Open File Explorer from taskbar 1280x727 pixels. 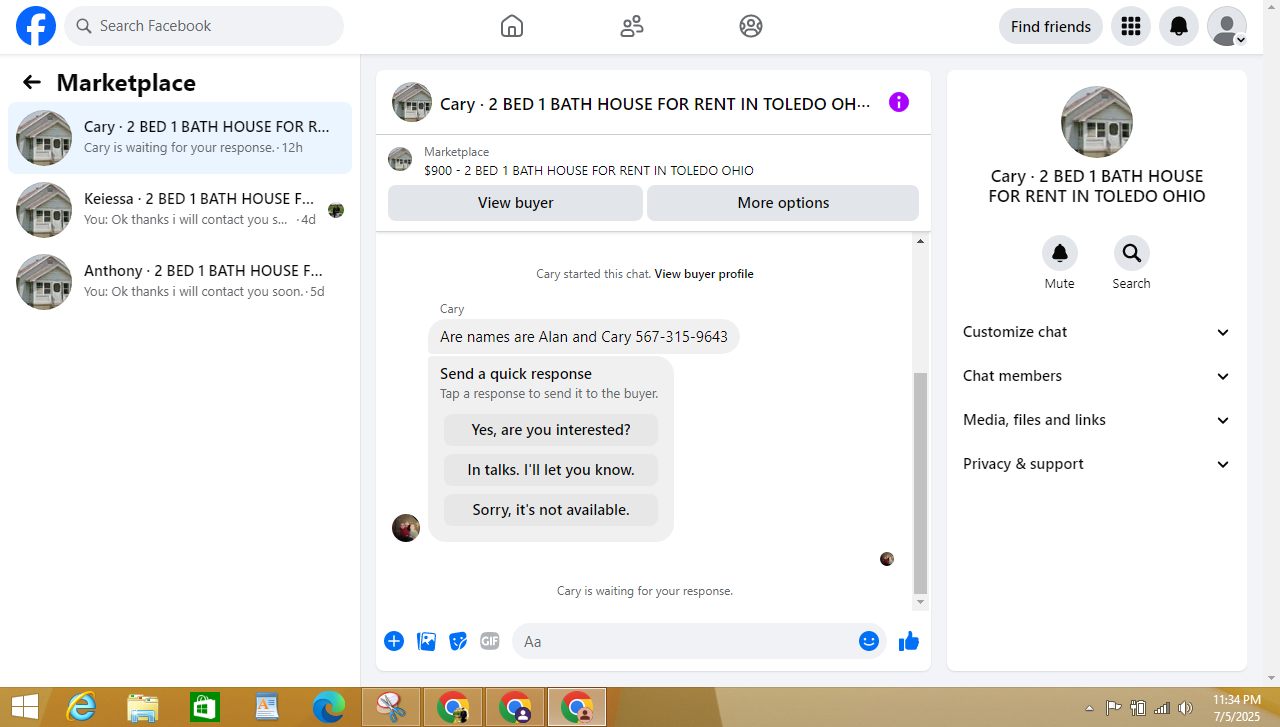143,708
